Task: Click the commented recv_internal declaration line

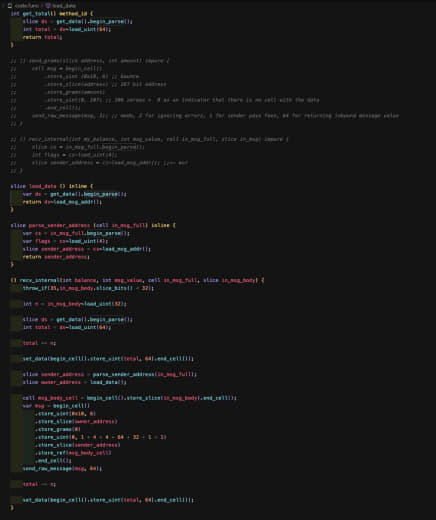Action: [x=149, y=139]
